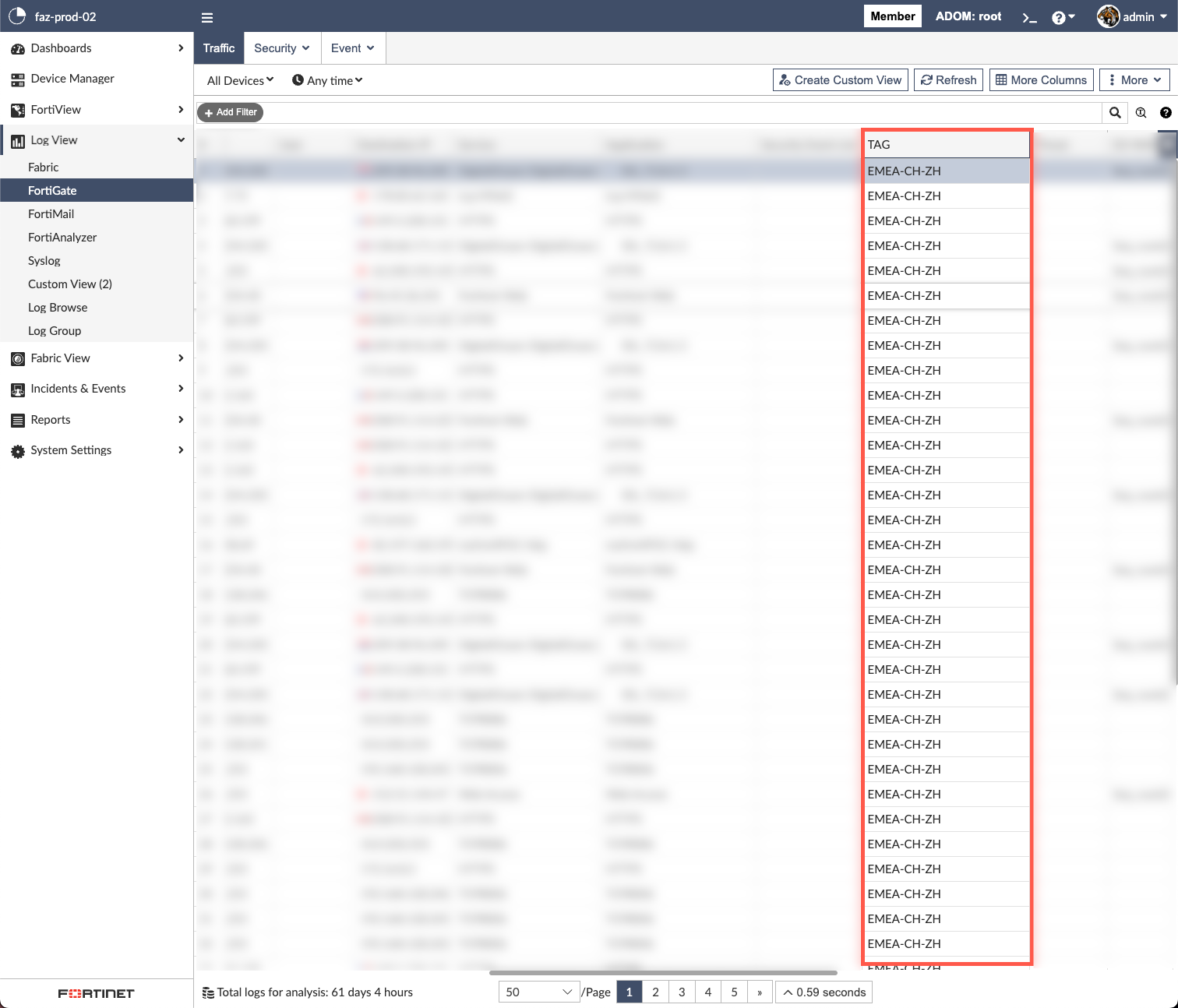
Task: Click the Create Custom View button
Action: pyautogui.click(x=840, y=80)
